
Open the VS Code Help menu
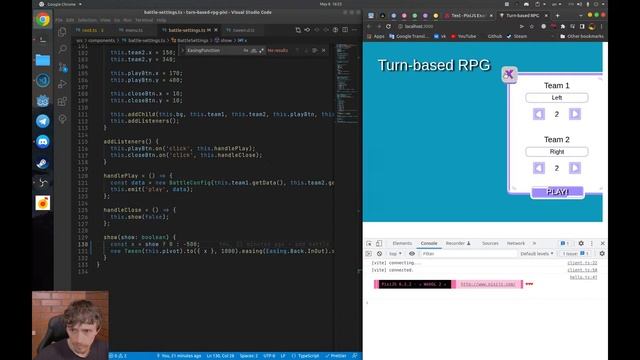click(161, 20)
